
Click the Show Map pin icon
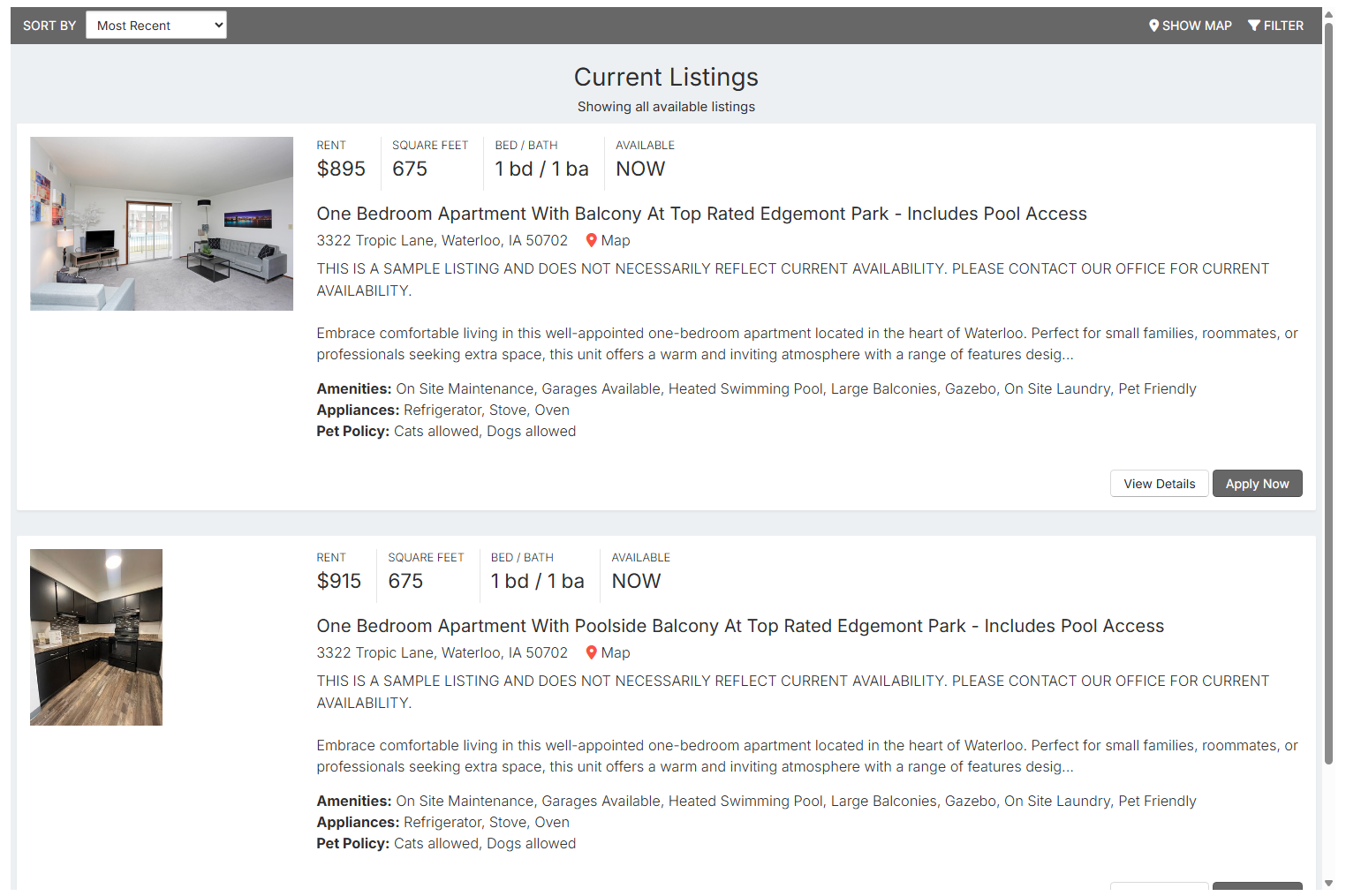pos(1153,26)
